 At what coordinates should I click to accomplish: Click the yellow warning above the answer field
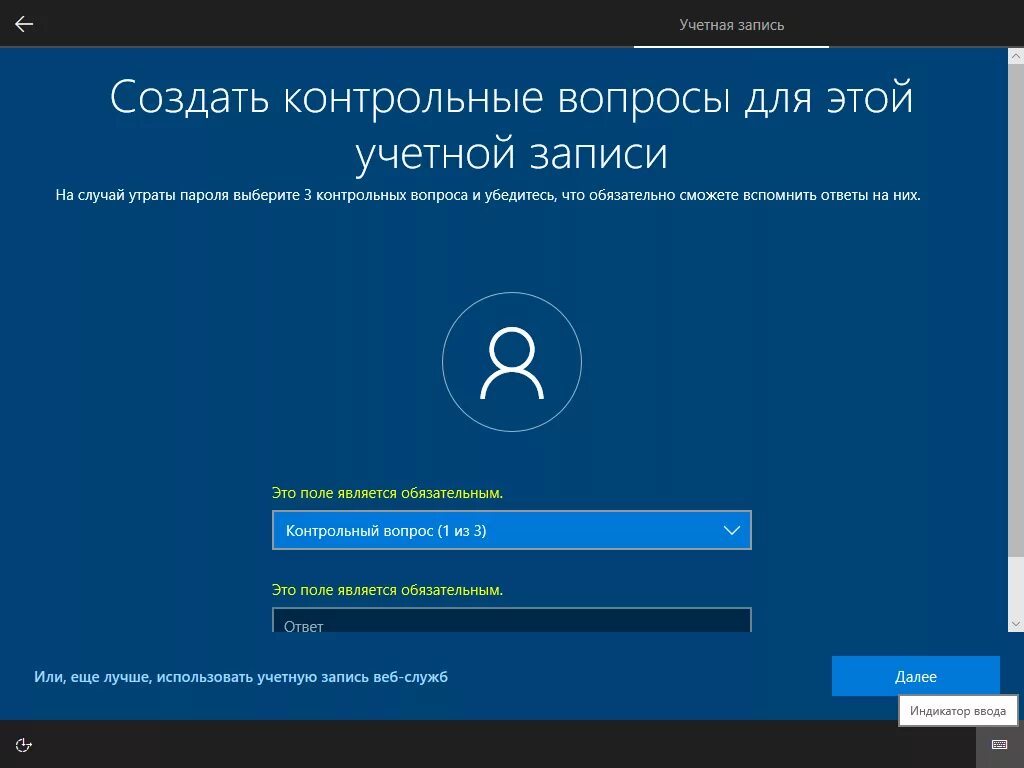point(389,590)
